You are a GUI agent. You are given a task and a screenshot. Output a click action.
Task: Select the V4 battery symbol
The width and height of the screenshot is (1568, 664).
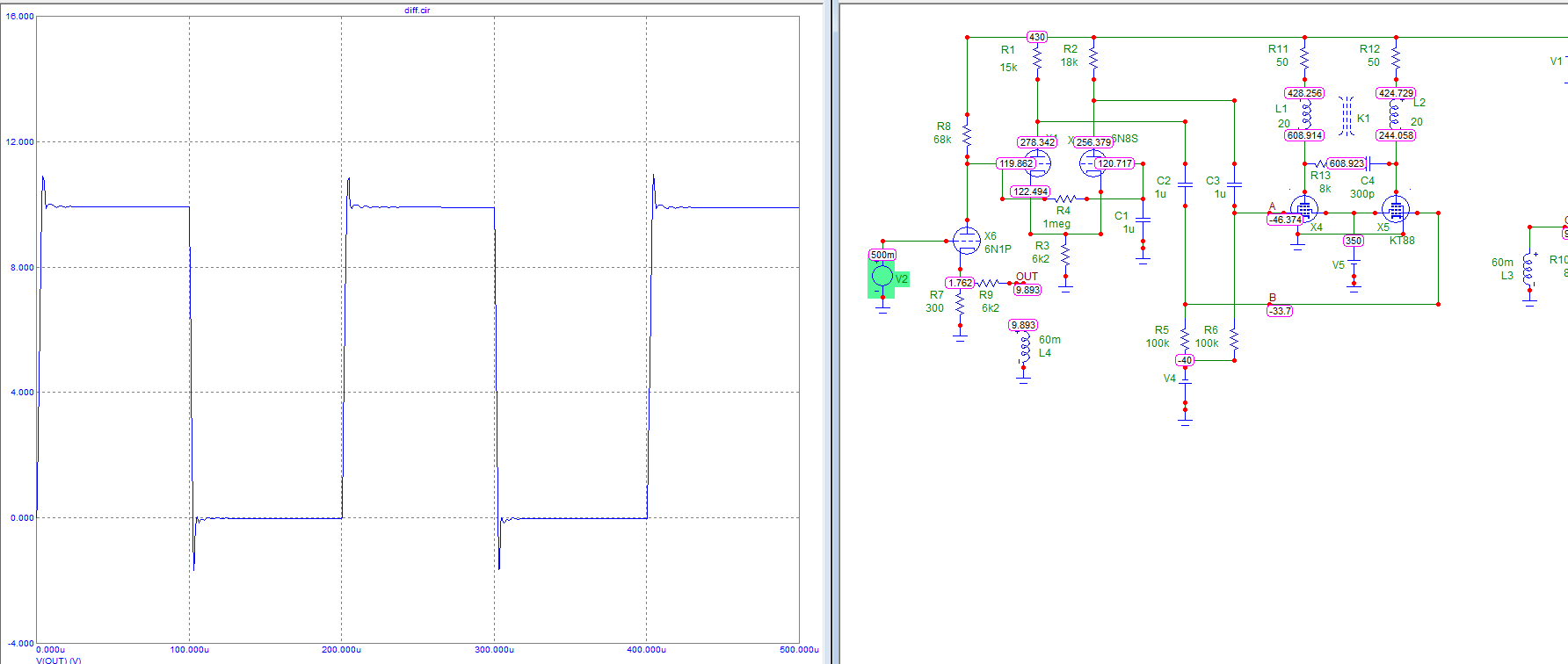click(x=1185, y=380)
